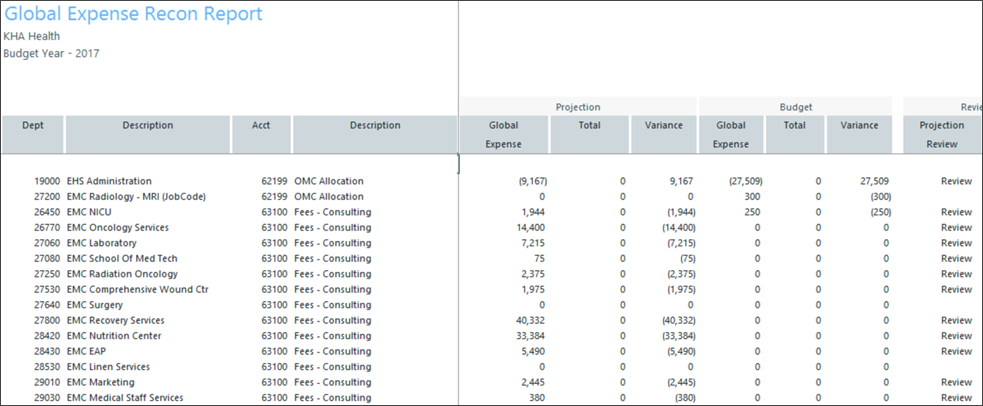Click the Budget group header
Image resolution: width=983 pixels, height=406 pixels.
click(795, 106)
